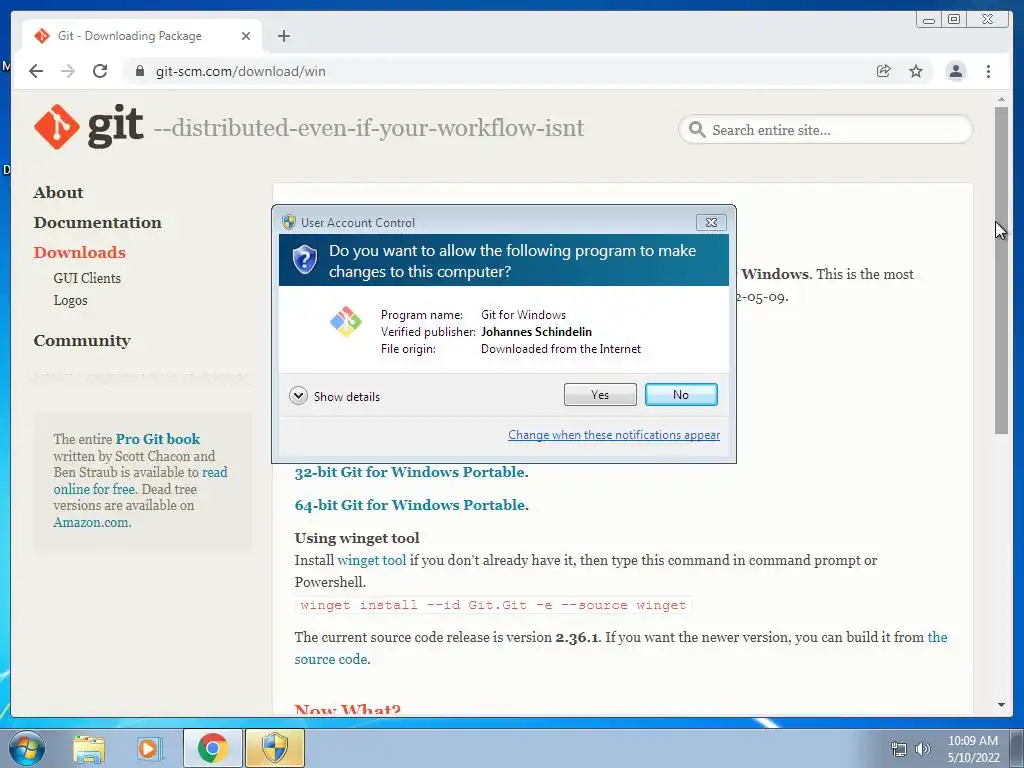Click the volume speaker tray icon
Viewport: 1024px width, 768px height.
[x=922, y=749]
